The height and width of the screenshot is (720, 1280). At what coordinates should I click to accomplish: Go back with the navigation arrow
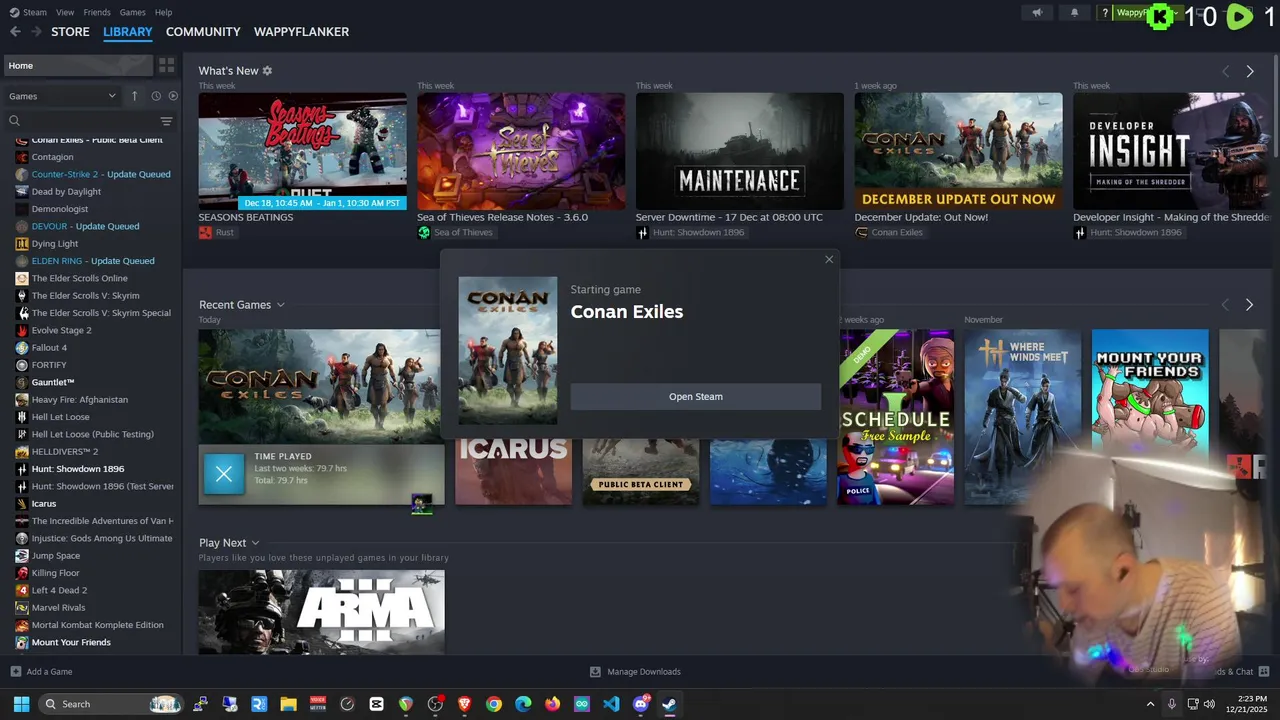(15, 32)
